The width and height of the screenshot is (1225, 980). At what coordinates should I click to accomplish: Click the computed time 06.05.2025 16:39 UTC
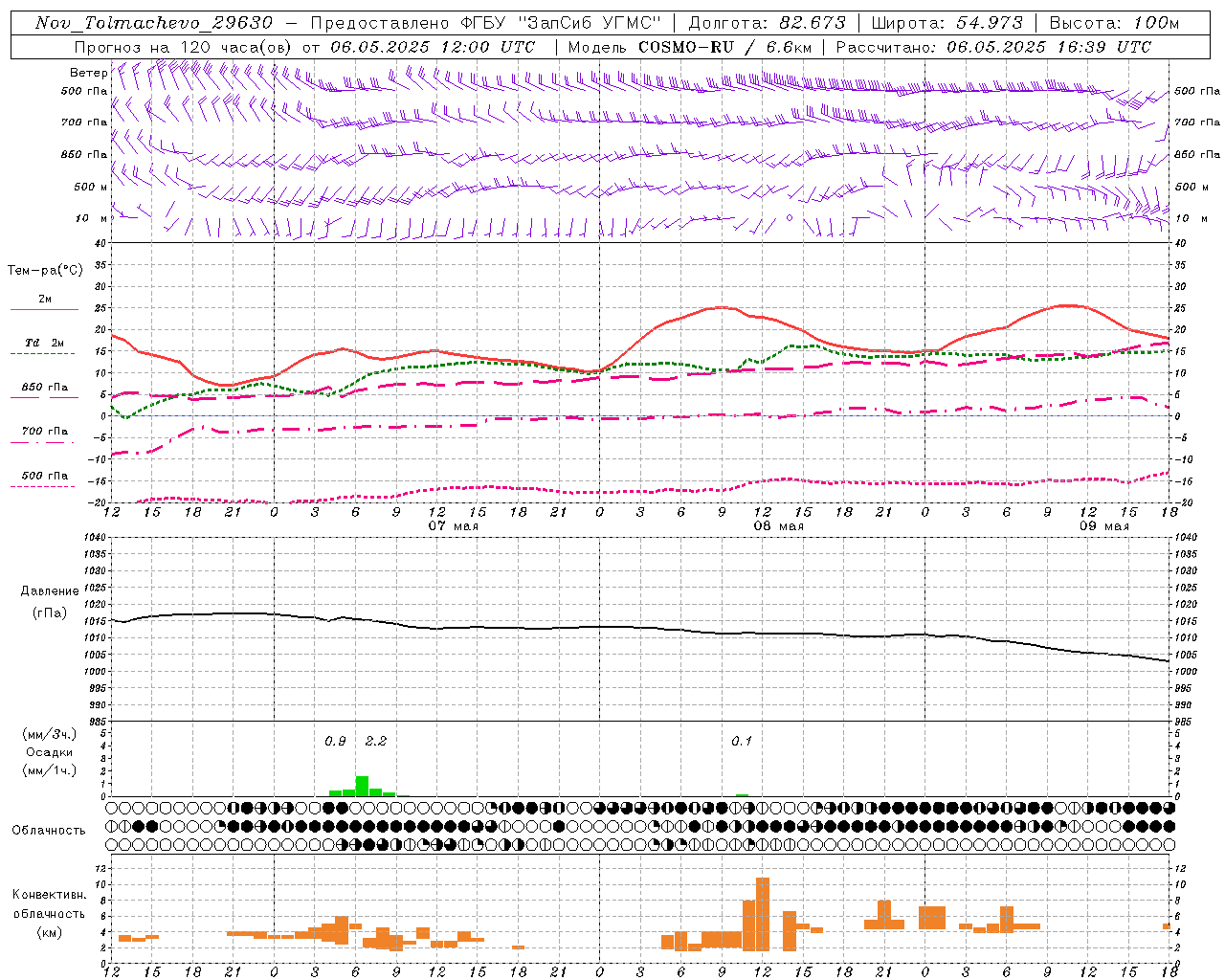(x=1049, y=47)
